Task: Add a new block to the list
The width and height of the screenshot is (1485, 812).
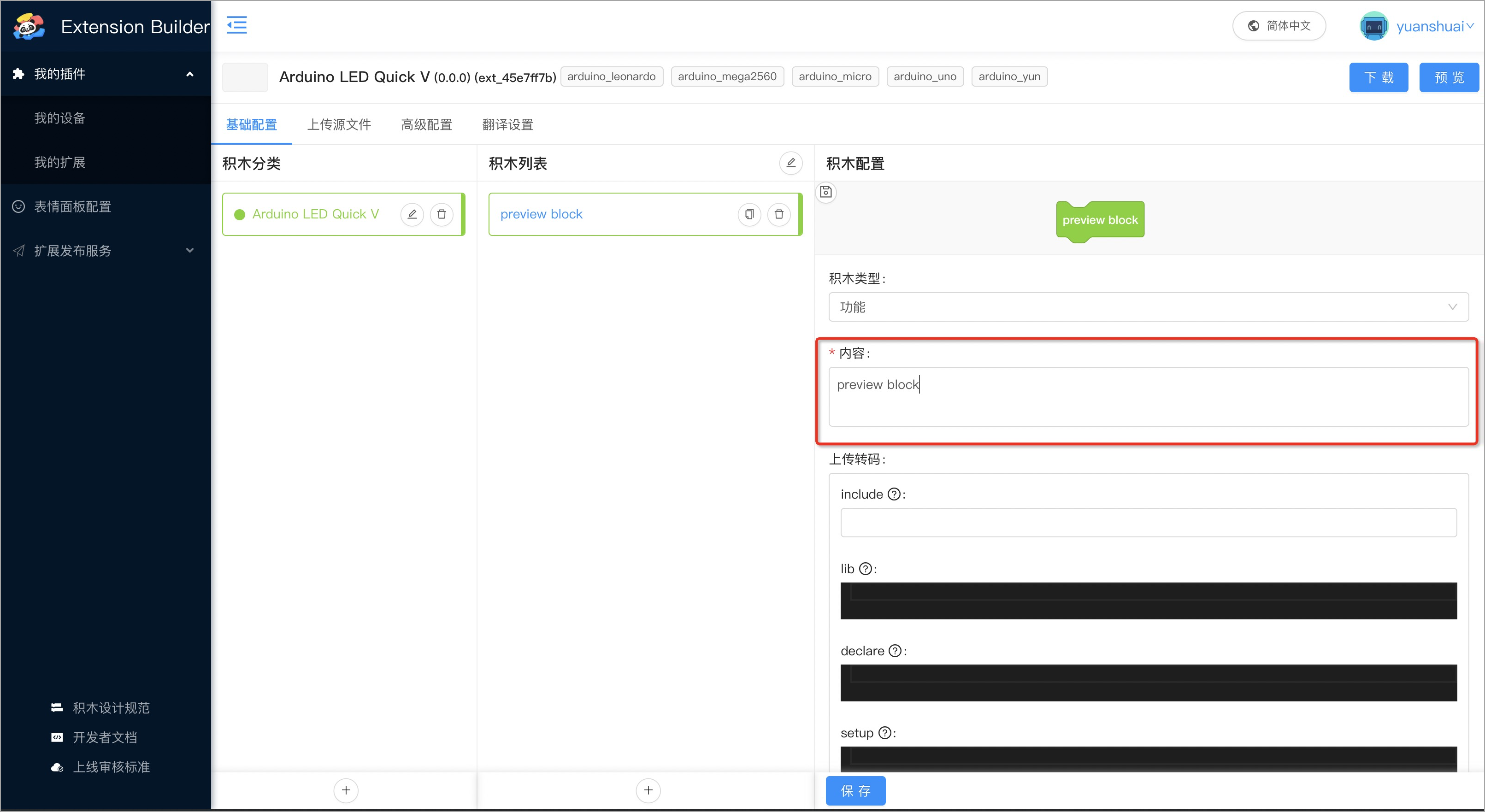Action: 648,790
